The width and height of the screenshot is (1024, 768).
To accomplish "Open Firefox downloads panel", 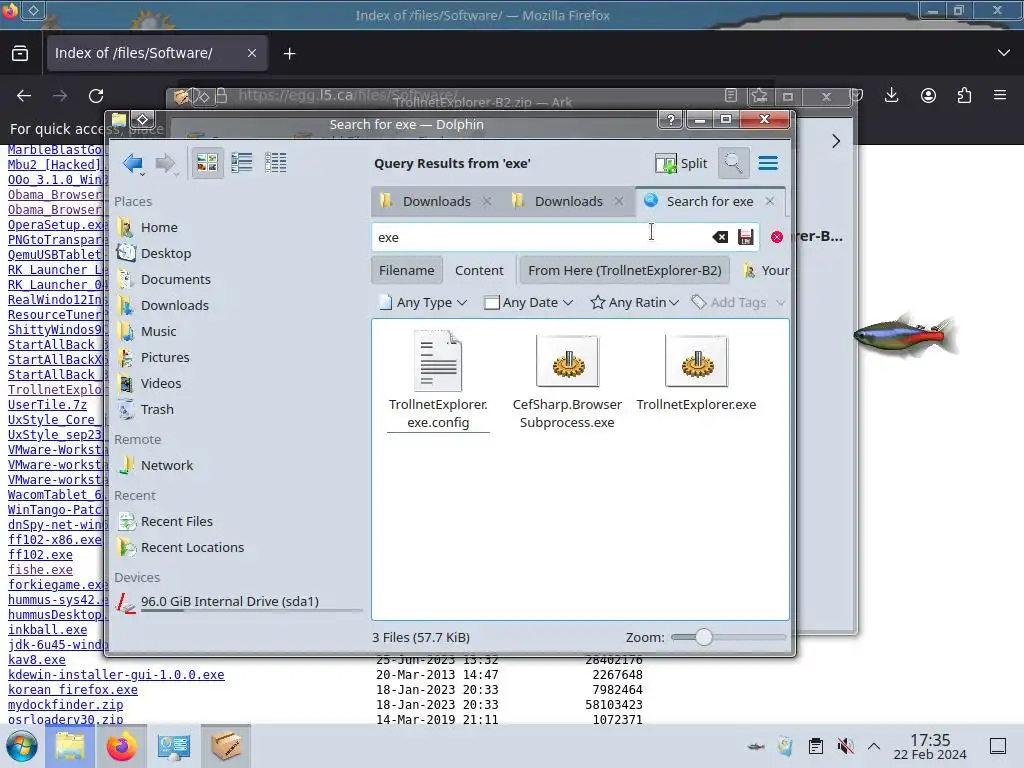I will click(x=891, y=96).
